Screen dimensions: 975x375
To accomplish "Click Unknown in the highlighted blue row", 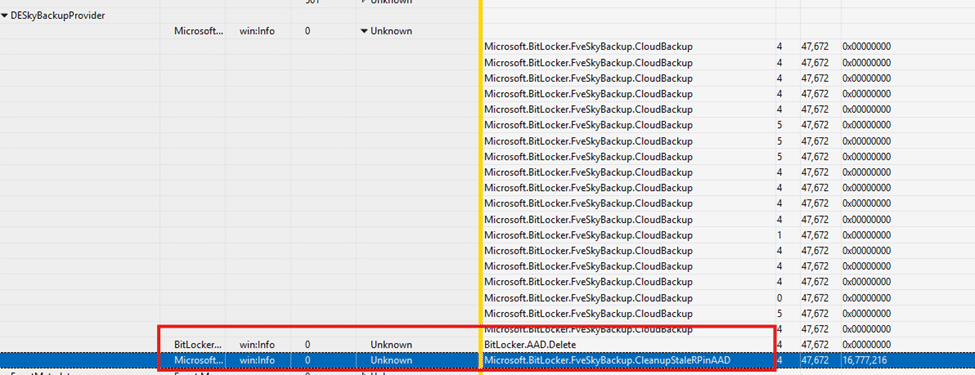I will (x=391, y=359).
